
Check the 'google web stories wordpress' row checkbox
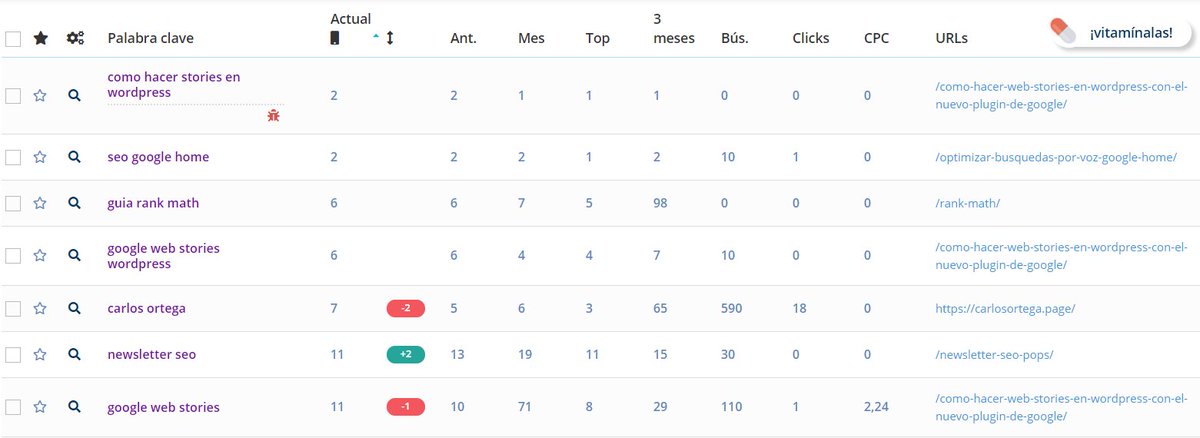pyautogui.click(x=13, y=256)
